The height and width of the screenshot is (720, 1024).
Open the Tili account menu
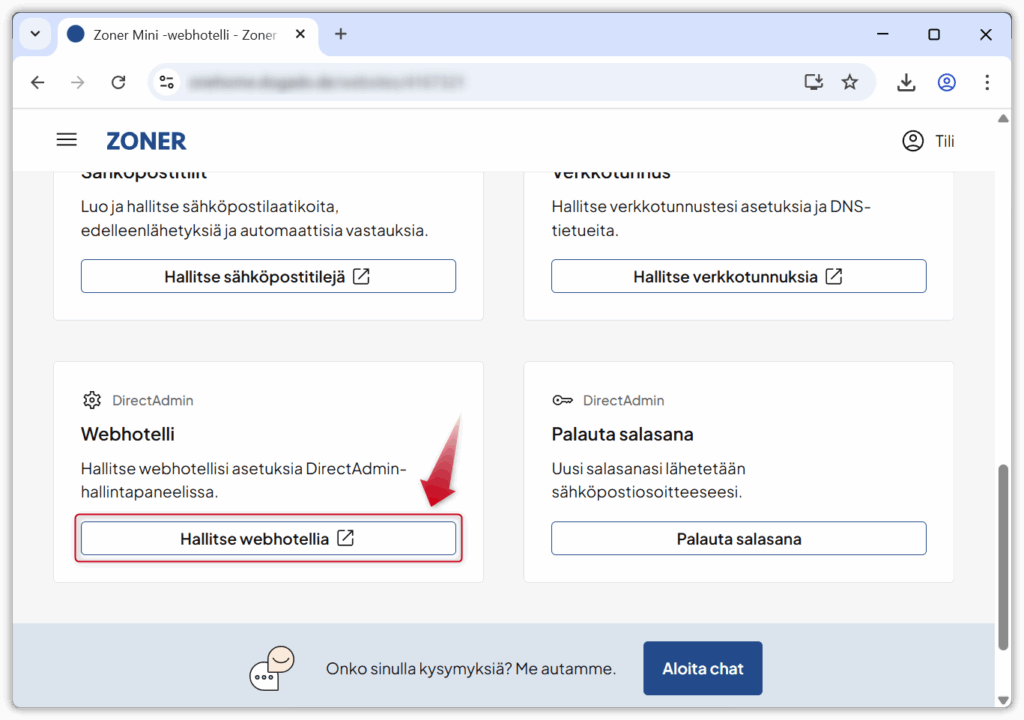tap(928, 141)
